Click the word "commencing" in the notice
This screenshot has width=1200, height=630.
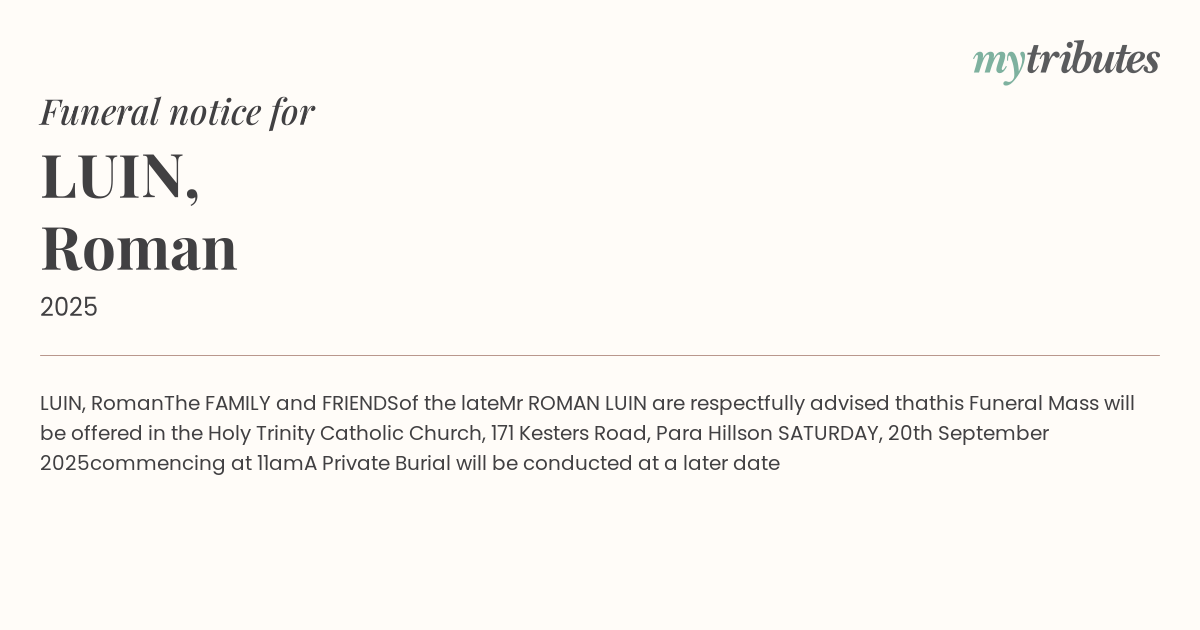click(159, 463)
